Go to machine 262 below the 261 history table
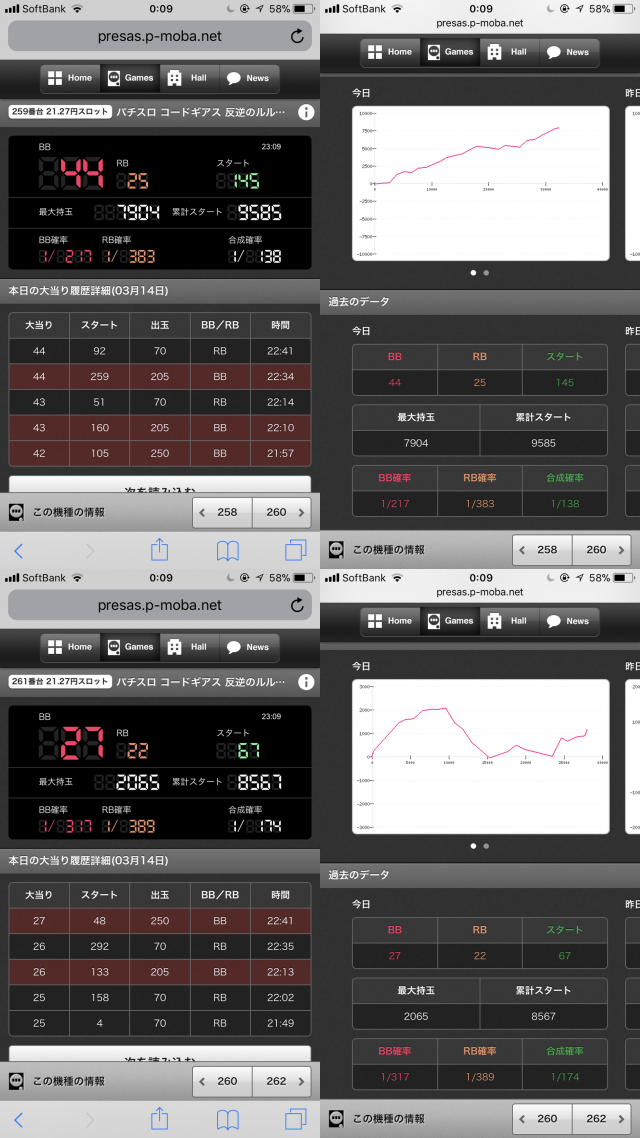Viewport: 640px width, 1138px height. click(x=282, y=1081)
